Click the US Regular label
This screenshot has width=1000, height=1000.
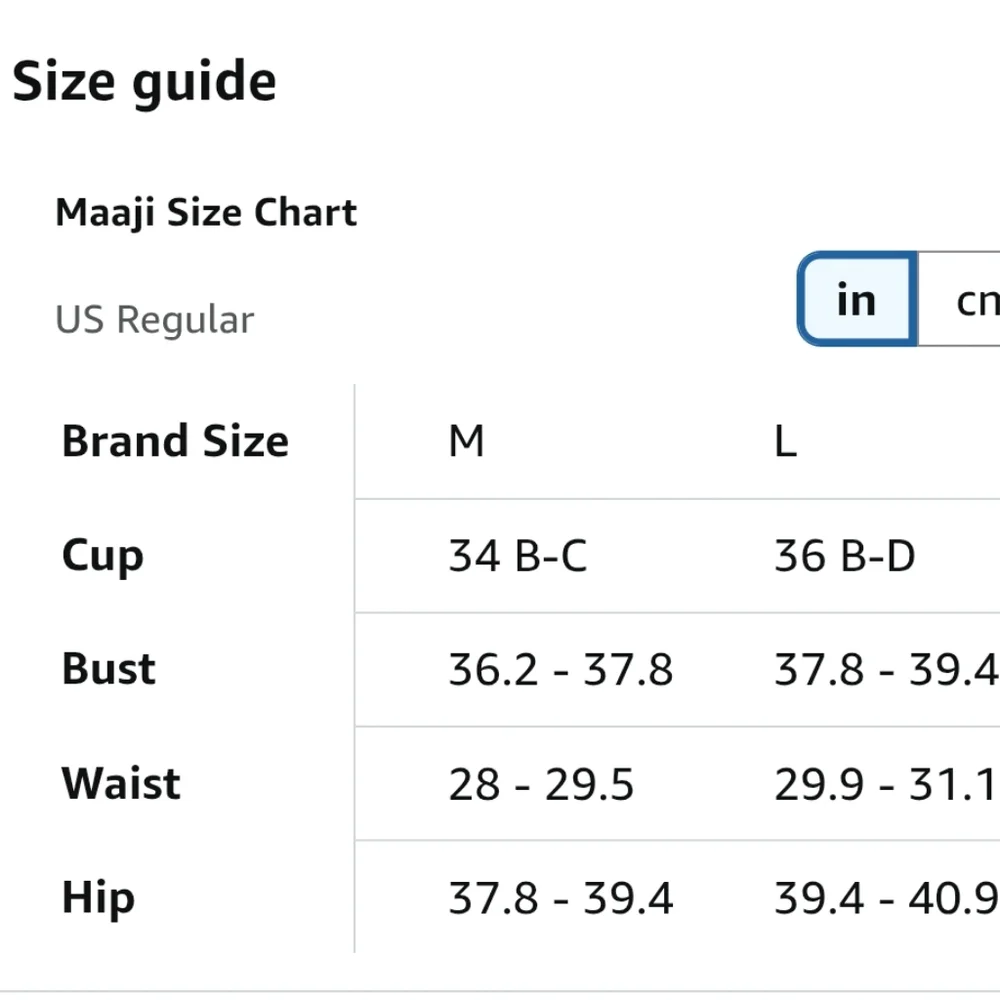(154, 319)
